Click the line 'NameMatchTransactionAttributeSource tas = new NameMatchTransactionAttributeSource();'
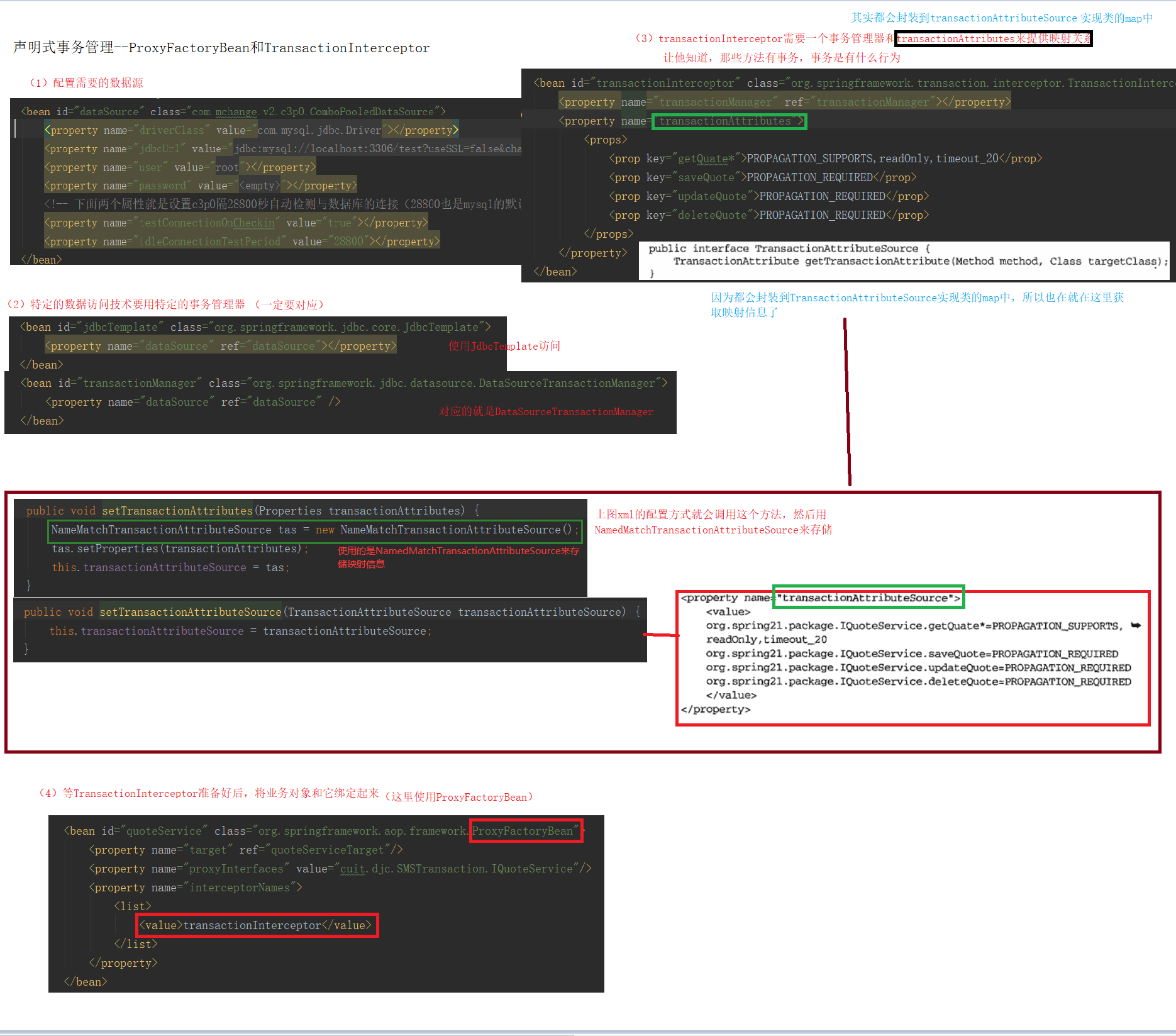Screen dimensions: 1176x1036 [x=314, y=530]
